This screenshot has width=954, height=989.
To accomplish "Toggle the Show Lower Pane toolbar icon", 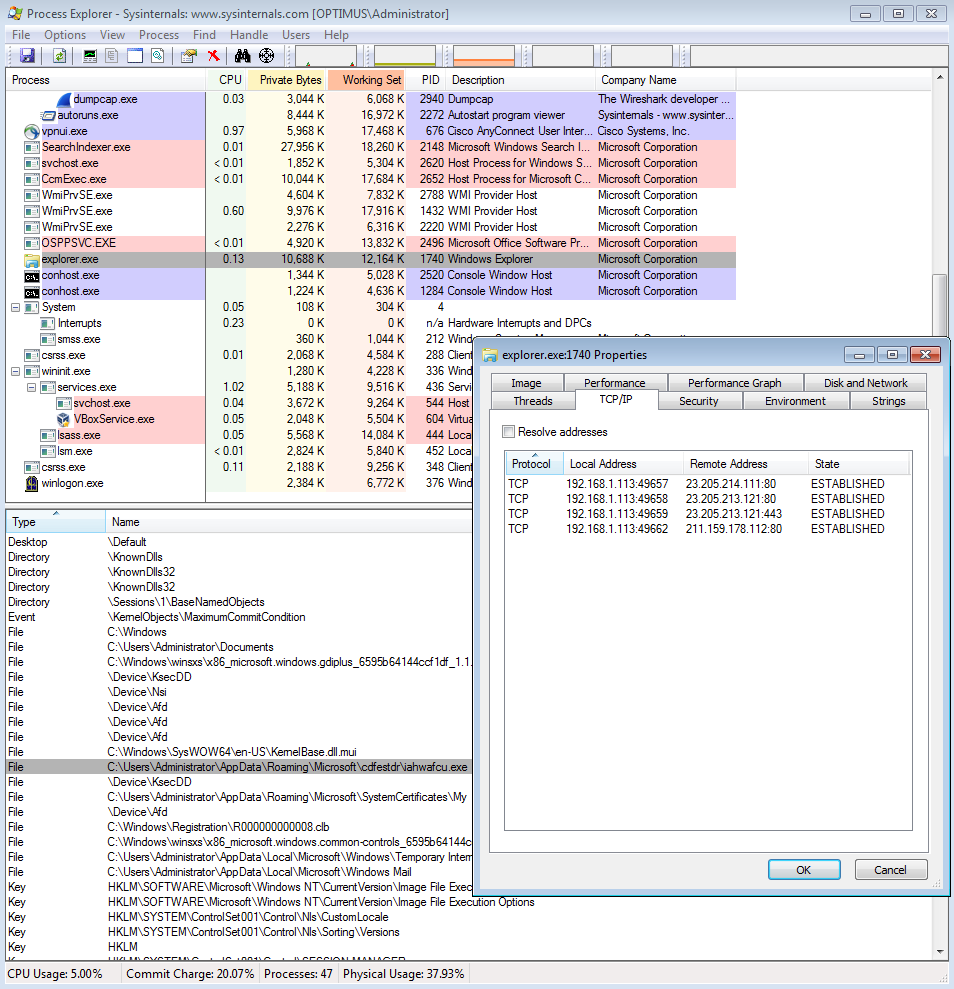I will (135, 56).
